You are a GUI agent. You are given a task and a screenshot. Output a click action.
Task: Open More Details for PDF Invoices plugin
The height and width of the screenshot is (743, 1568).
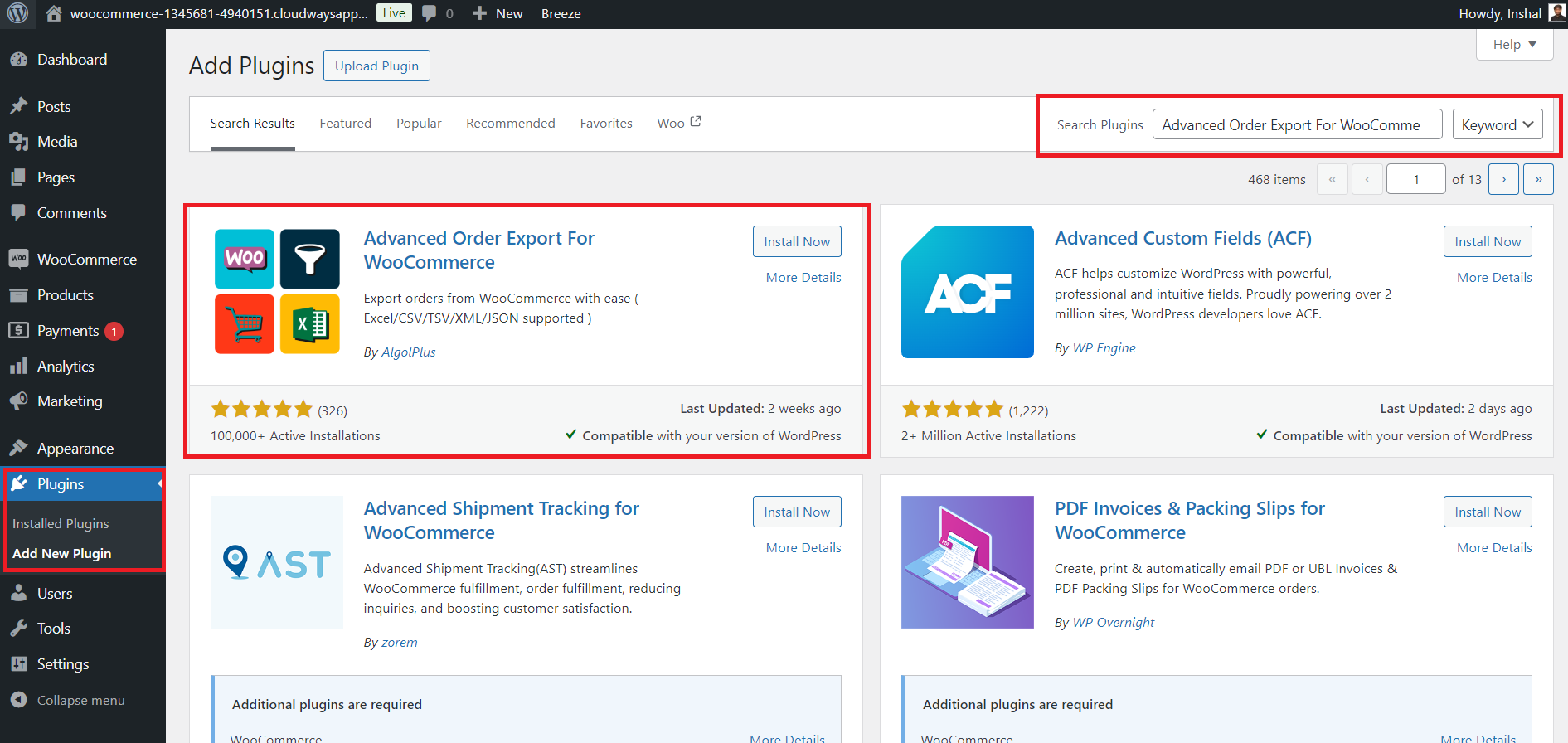[x=1494, y=547]
